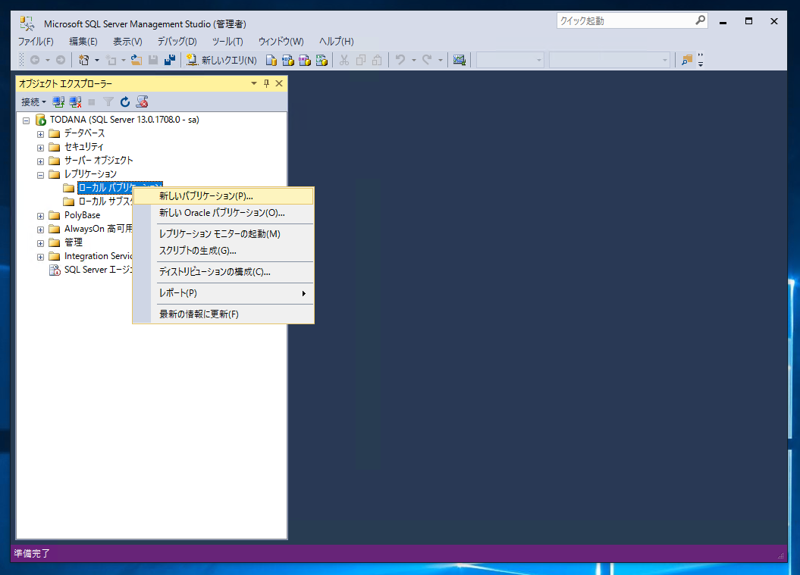Expand the PolyBase folder

pyautogui.click(x=40, y=216)
